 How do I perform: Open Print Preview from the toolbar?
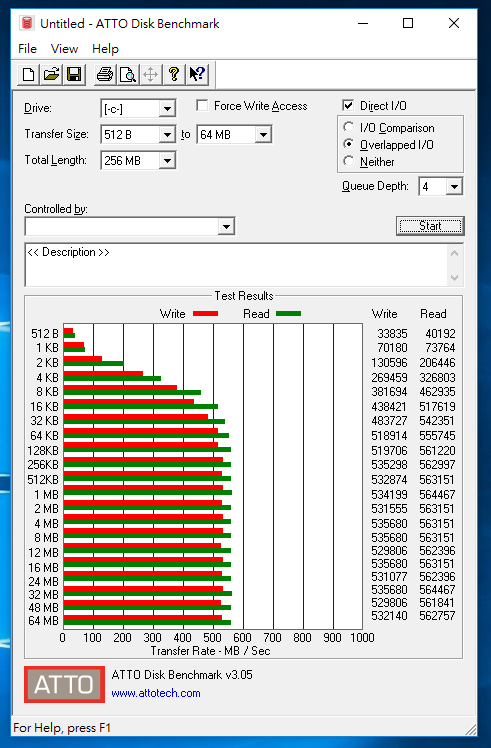coord(127,74)
